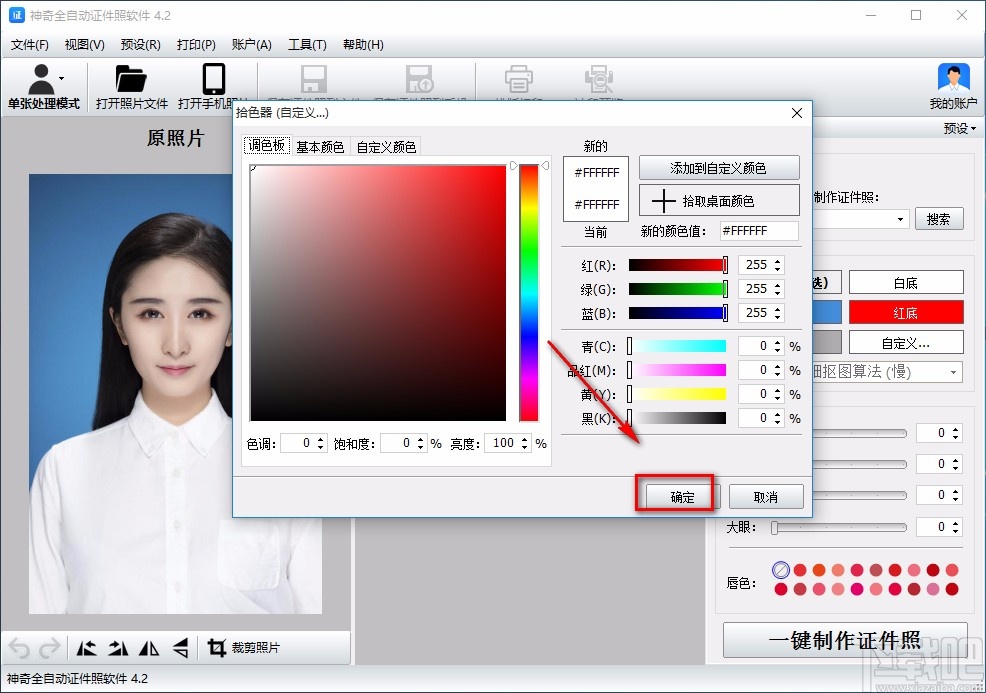Switch to the palette tab
Image resolution: width=986 pixels, height=693 pixels.
coord(267,146)
